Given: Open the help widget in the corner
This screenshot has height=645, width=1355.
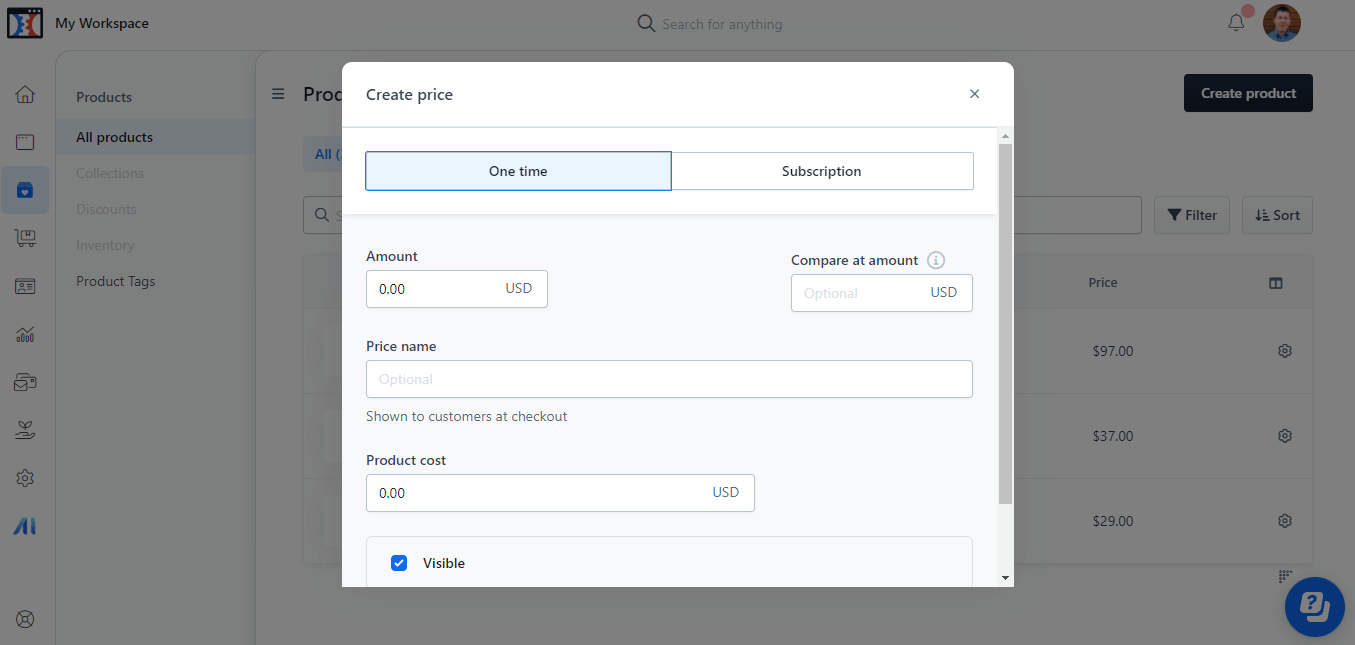Looking at the screenshot, I should (x=1314, y=606).
